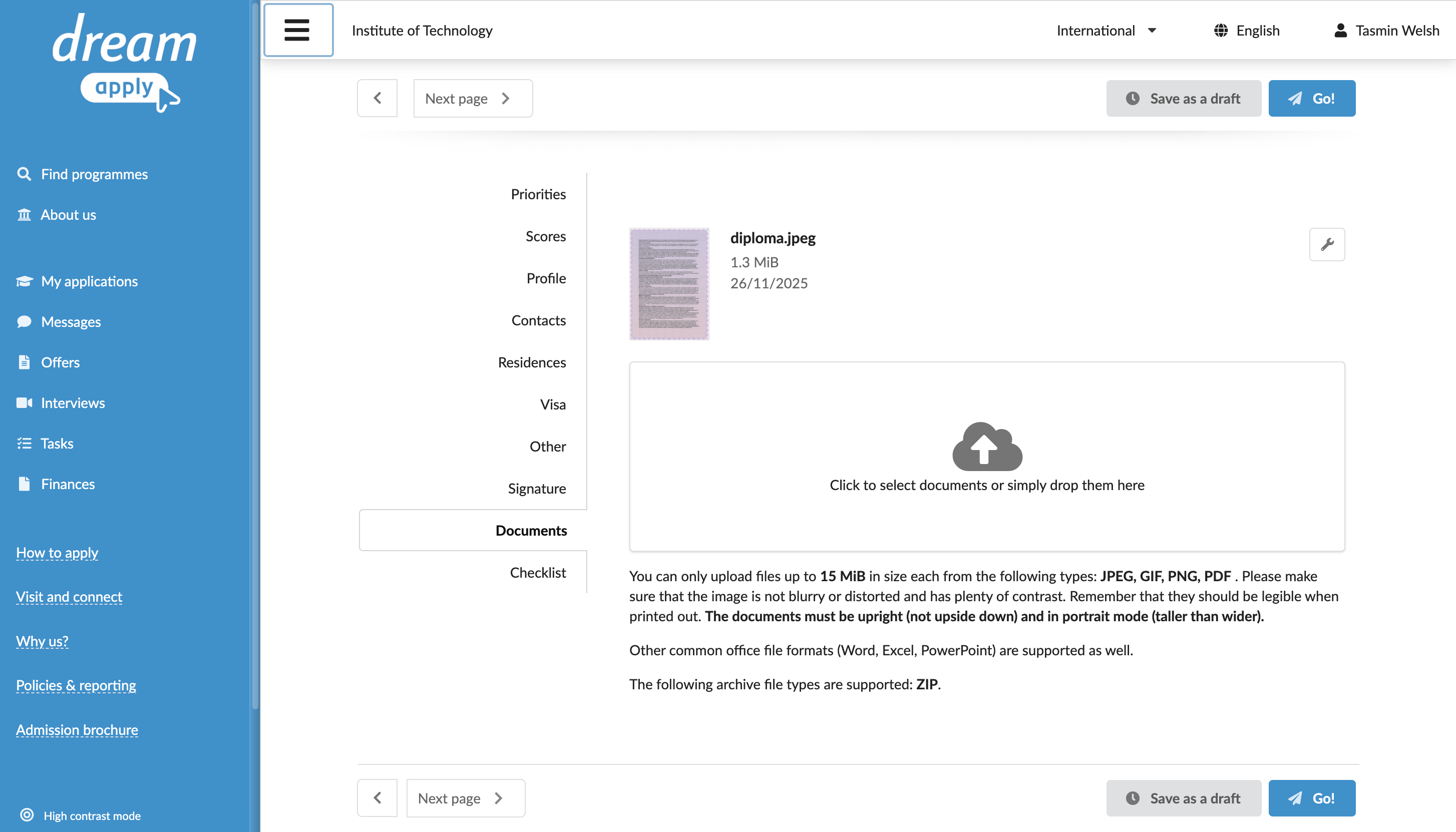This screenshot has width=1456, height=832.
Task: Click the Finances file icon
Action: click(24, 484)
